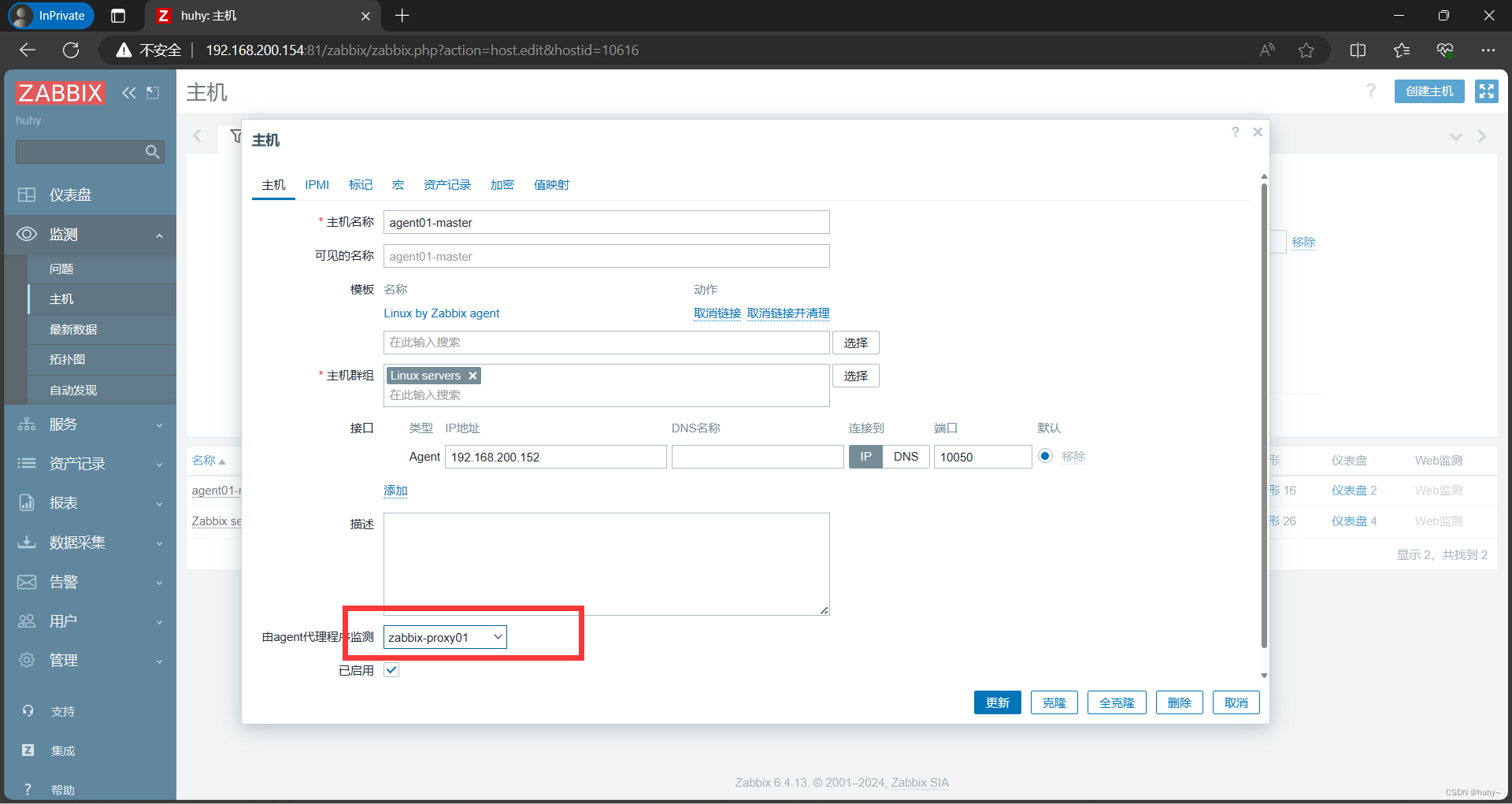Click the 告警 envelope icon in sidebar
This screenshot has height=804, width=1512.
pyautogui.click(x=27, y=582)
